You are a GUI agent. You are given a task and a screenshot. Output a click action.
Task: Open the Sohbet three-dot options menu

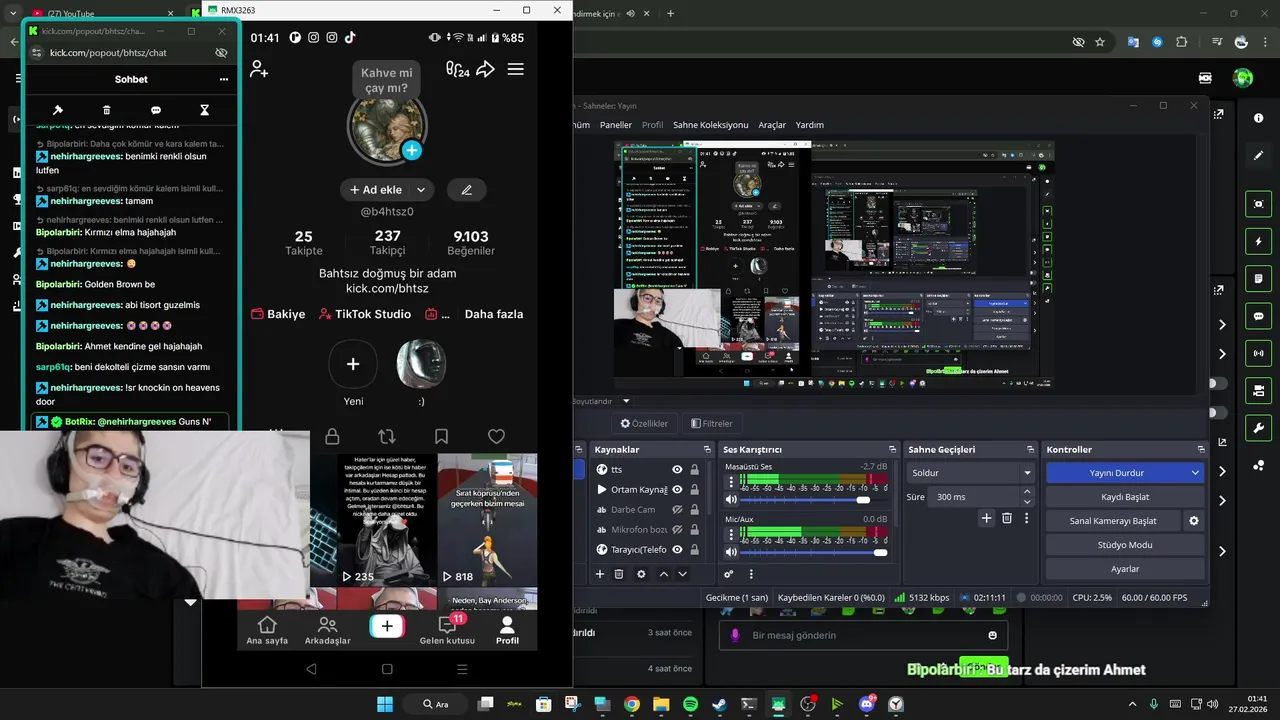pyautogui.click(x=224, y=79)
